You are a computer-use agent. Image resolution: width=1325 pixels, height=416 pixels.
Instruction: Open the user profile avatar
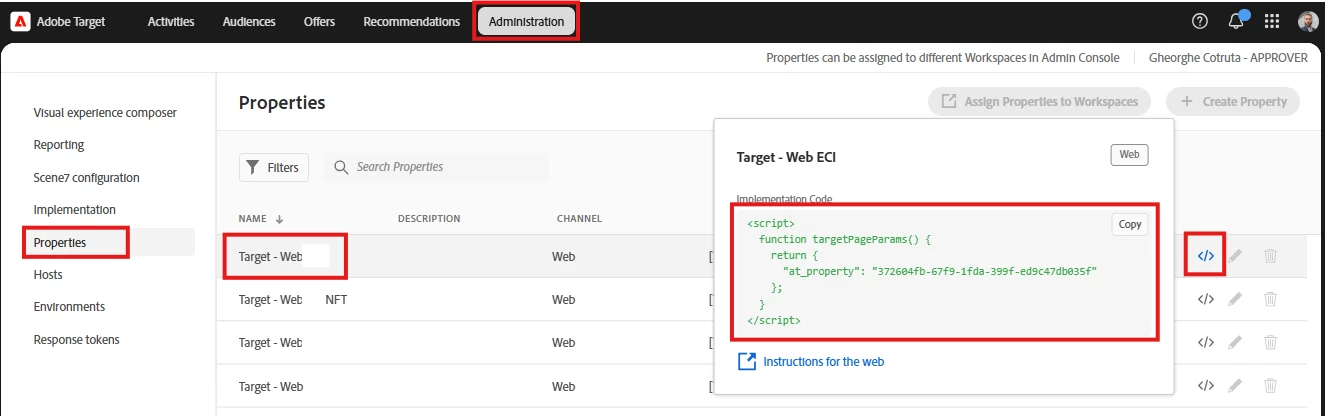pyautogui.click(x=1308, y=22)
